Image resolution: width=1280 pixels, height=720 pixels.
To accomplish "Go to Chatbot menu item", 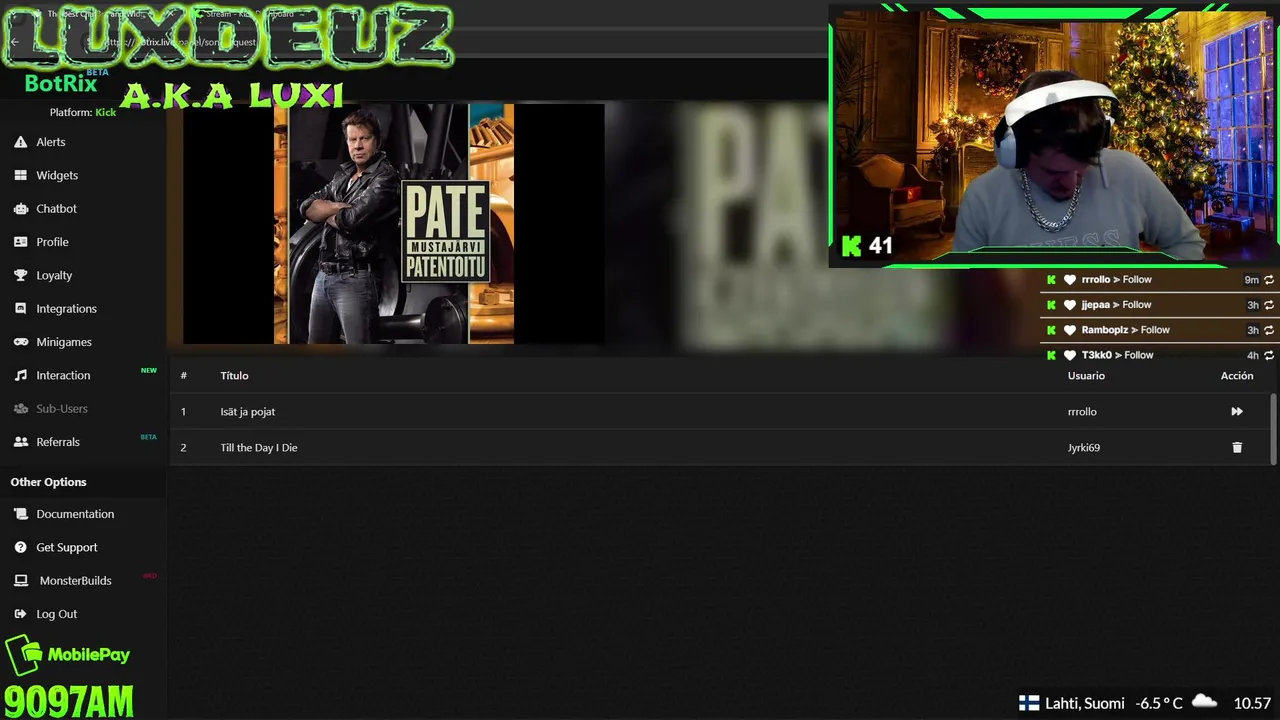I will pyautogui.click(x=56, y=208).
